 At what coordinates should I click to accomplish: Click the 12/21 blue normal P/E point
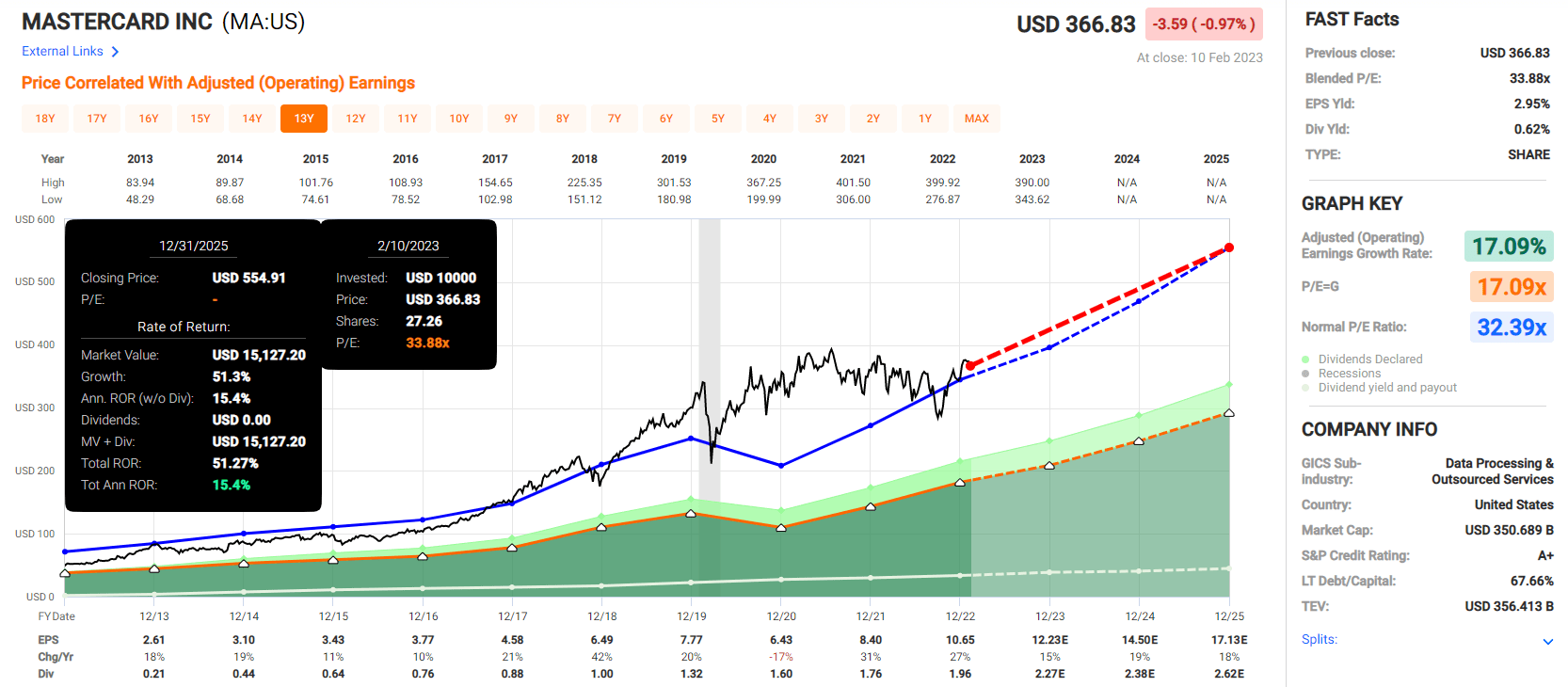click(x=871, y=425)
